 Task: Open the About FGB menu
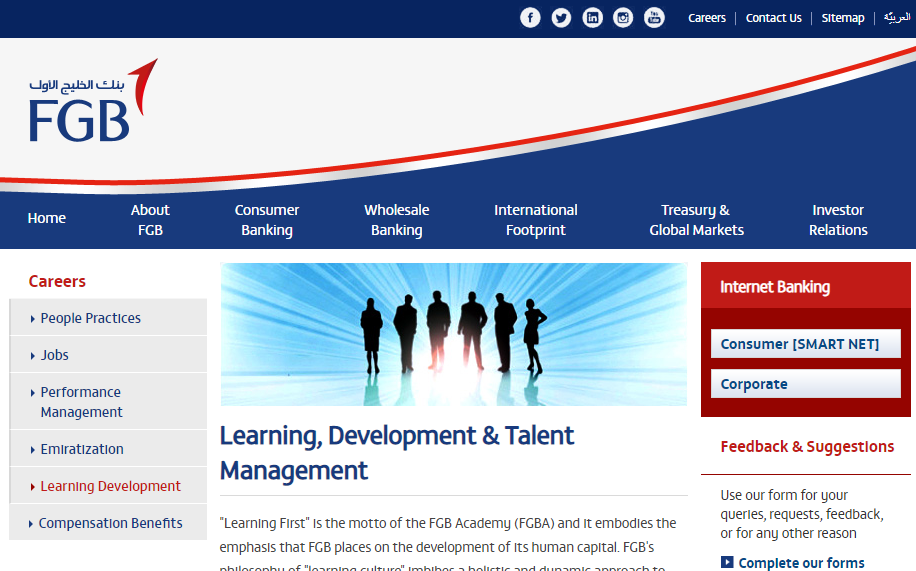(x=150, y=220)
